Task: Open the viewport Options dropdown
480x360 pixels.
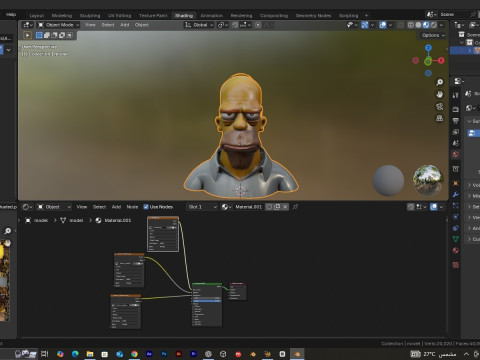Action: click(x=433, y=35)
